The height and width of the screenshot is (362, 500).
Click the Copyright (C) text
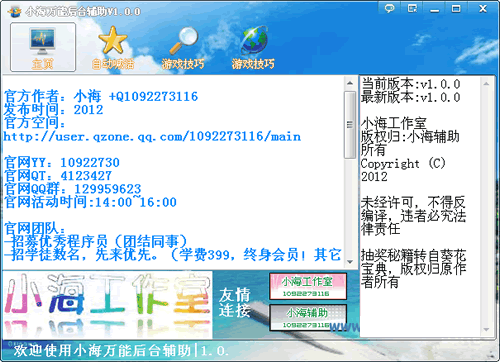click(403, 163)
